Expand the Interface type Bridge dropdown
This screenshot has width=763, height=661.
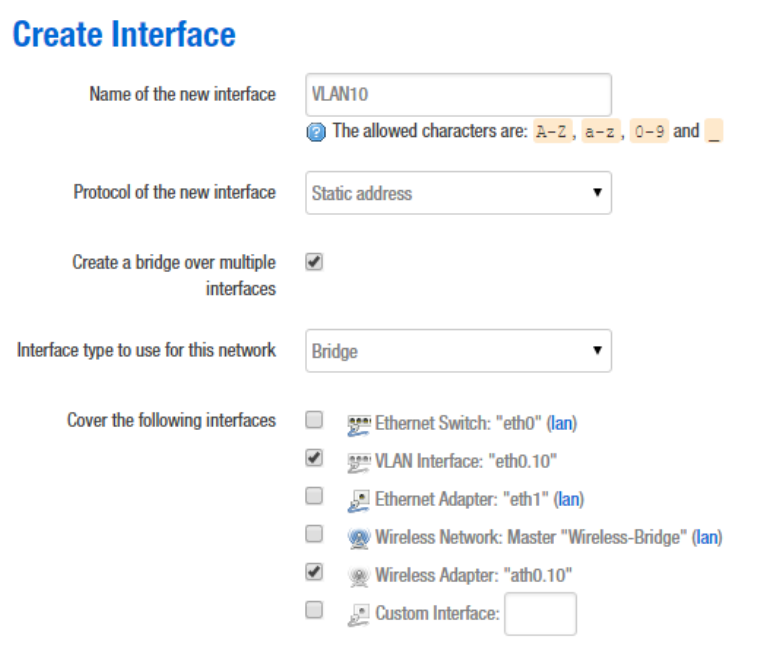click(458, 351)
